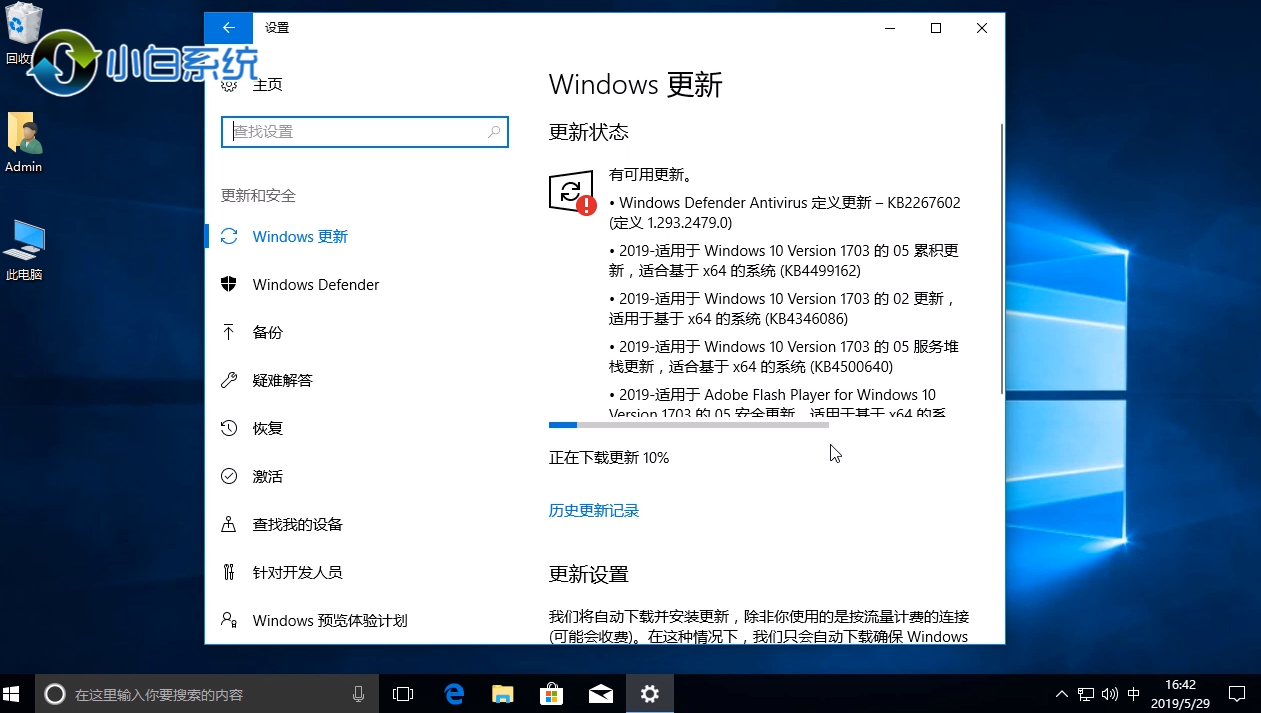This screenshot has height=713, width=1261.
Task: Click the KB4346086 update entry
Action: point(783,309)
